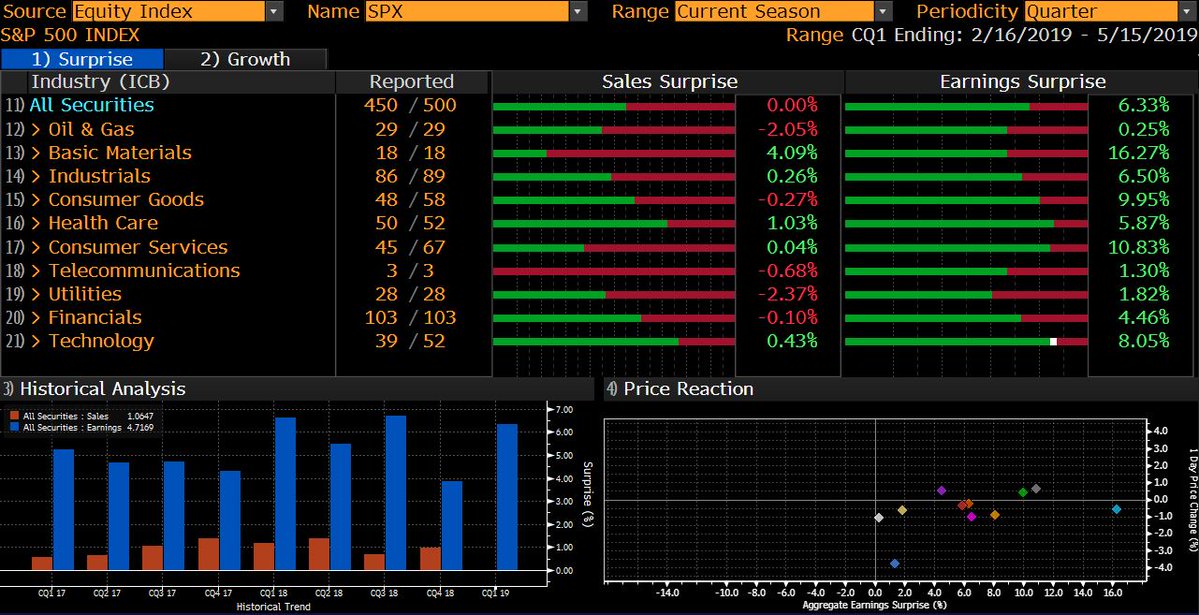Click the Technology earnings surprise bar
The image size is (1199, 615).
pos(966,342)
